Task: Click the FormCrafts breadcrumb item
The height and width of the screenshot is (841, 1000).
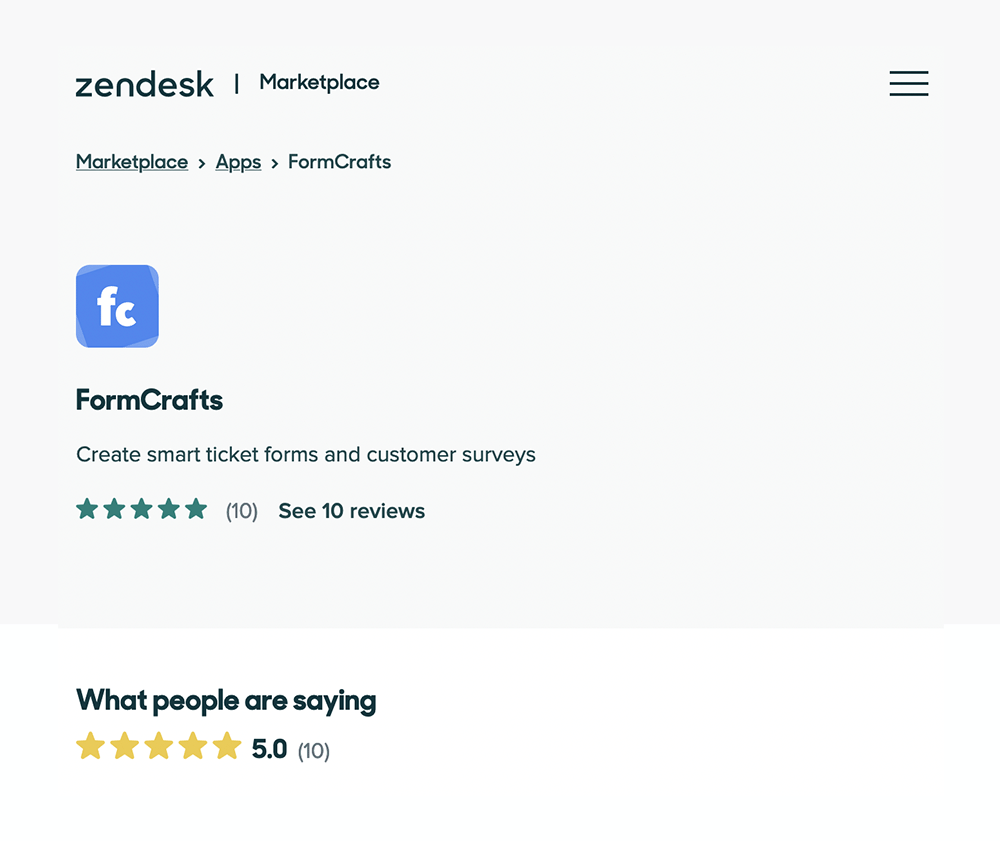Action: [339, 162]
